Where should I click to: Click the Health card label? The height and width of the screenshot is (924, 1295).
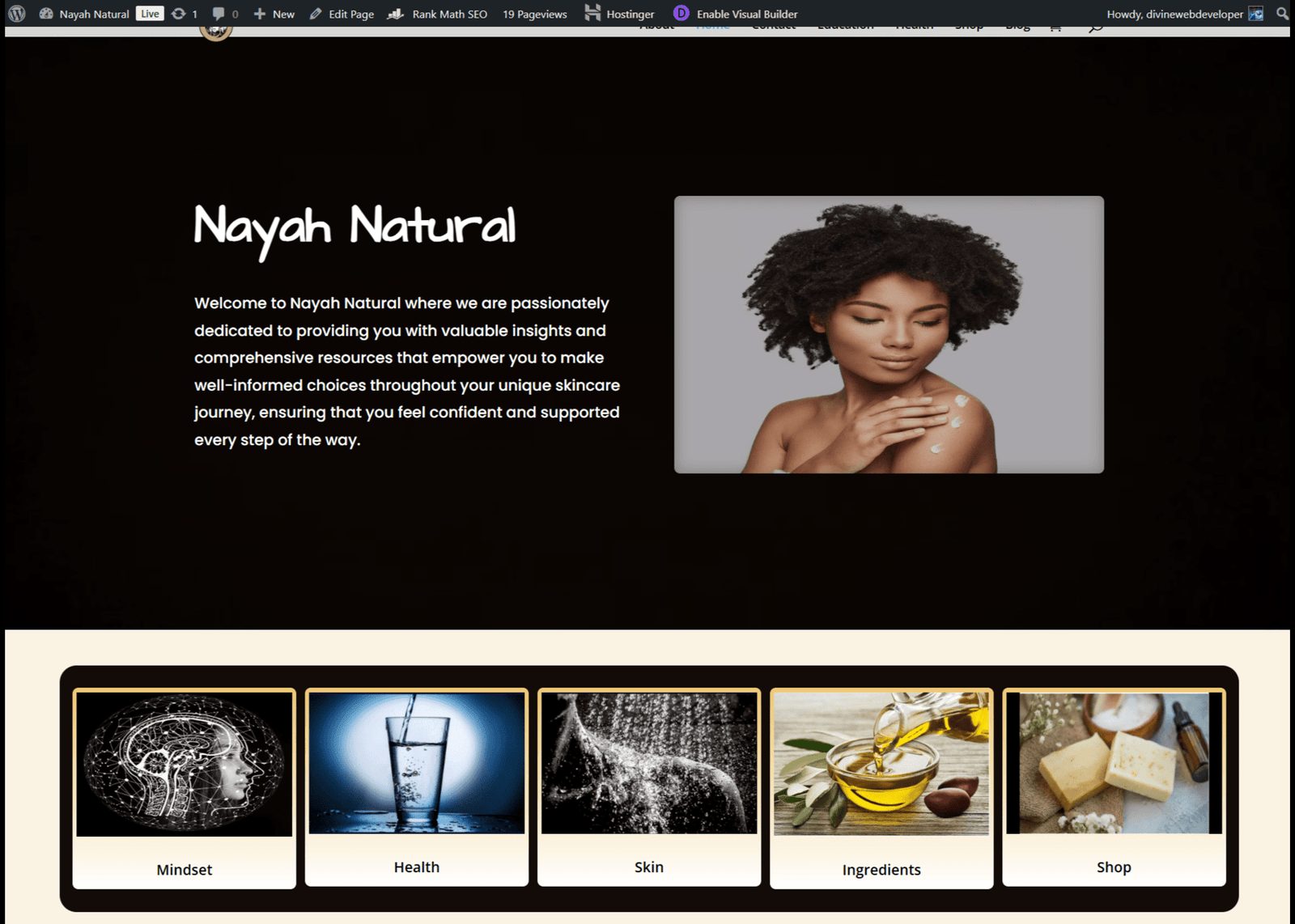(x=417, y=867)
